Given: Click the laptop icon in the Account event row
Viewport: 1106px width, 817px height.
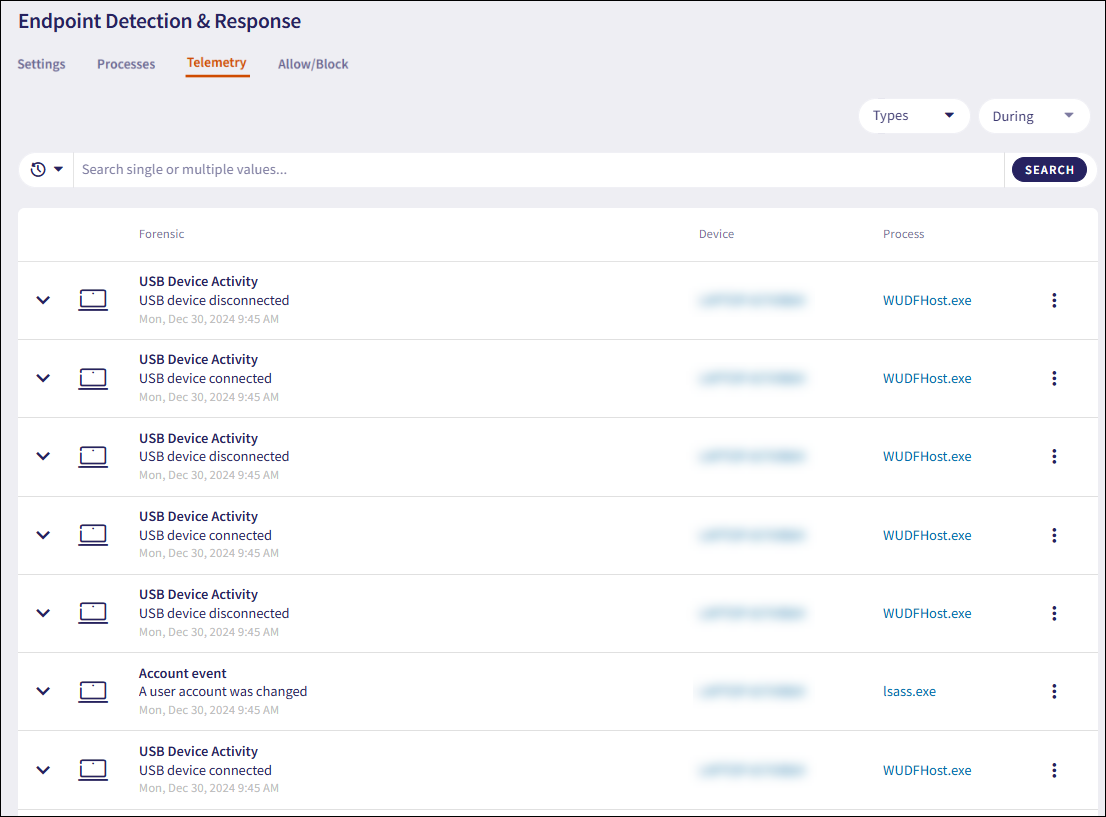Looking at the screenshot, I should [93, 691].
